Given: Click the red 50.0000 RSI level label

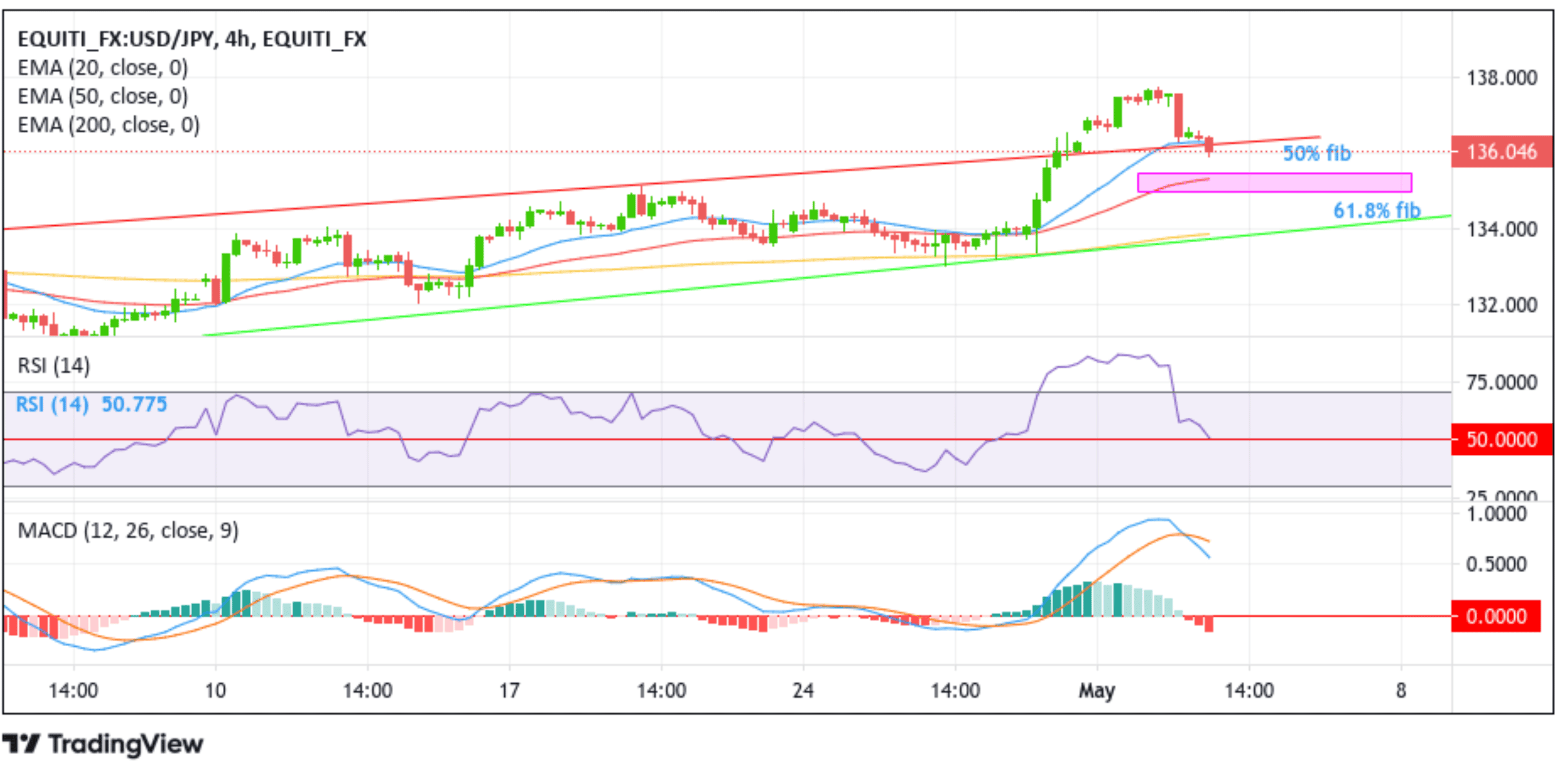Looking at the screenshot, I should pyautogui.click(x=1502, y=439).
